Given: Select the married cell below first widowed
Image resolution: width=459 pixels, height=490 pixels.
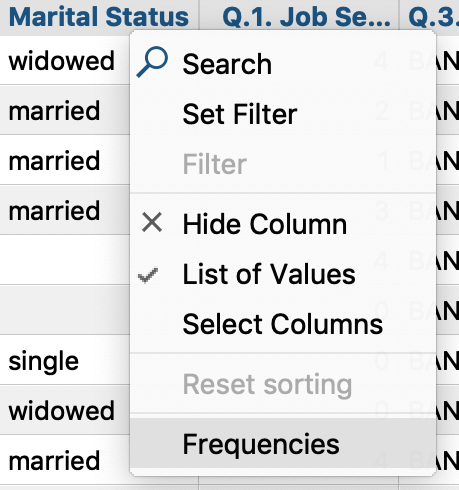Looking at the screenshot, I should [54, 111].
